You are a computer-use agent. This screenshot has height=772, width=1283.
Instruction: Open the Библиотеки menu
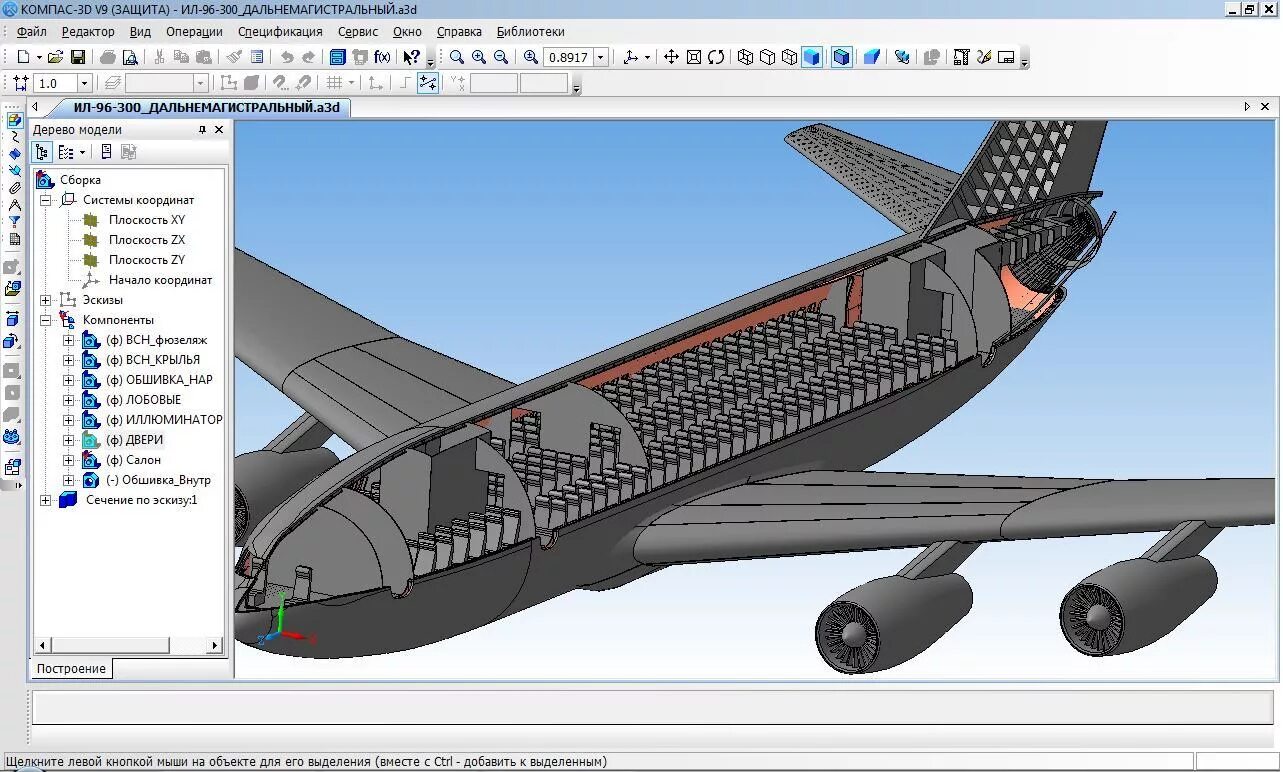point(531,31)
